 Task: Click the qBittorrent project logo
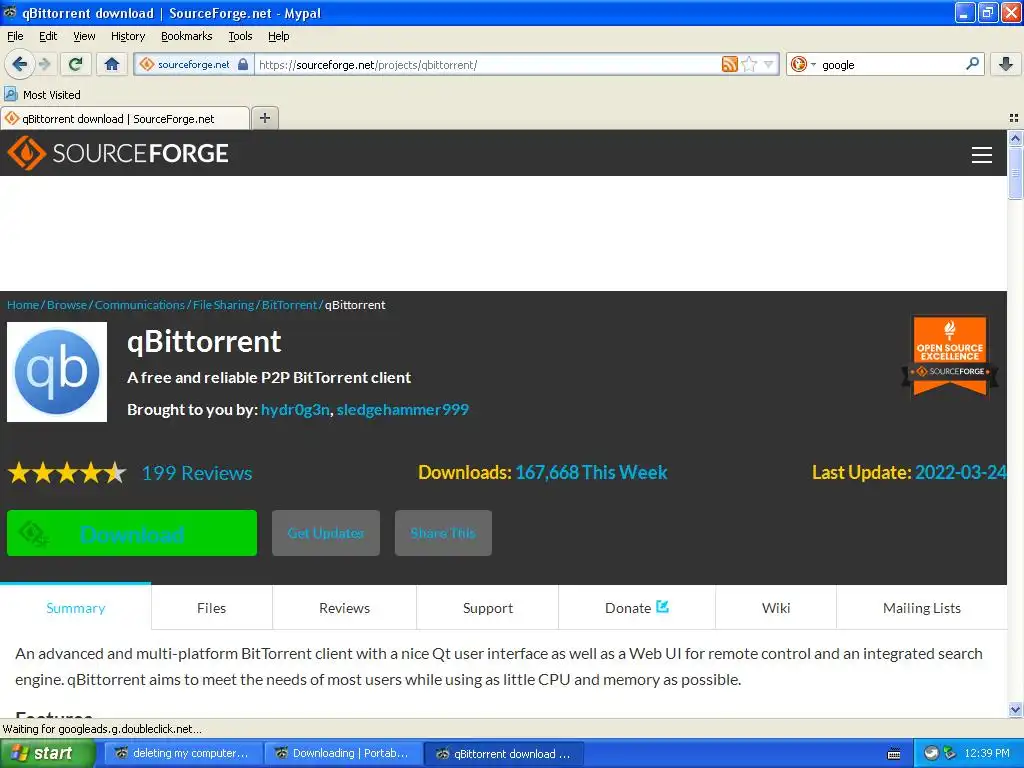click(x=57, y=372)
